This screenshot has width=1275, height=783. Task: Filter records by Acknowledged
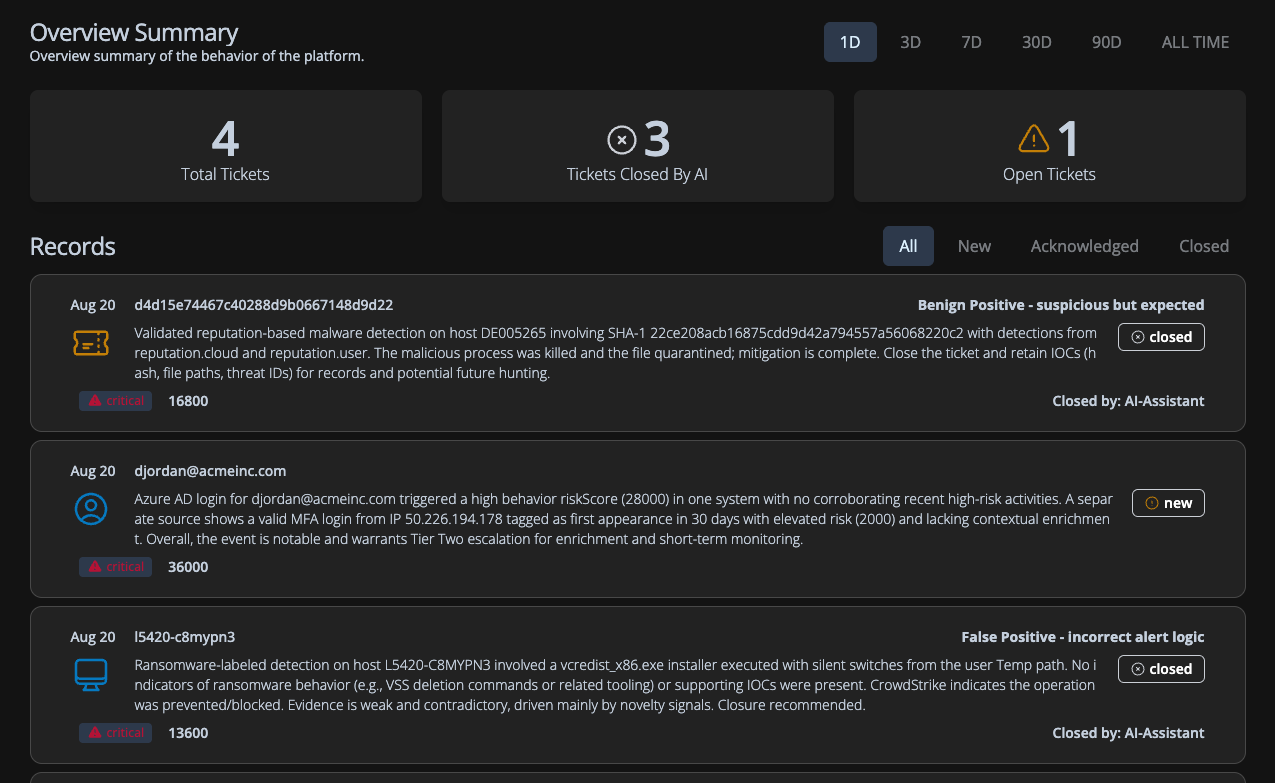pyautogui.click(x=1084, y=245)
